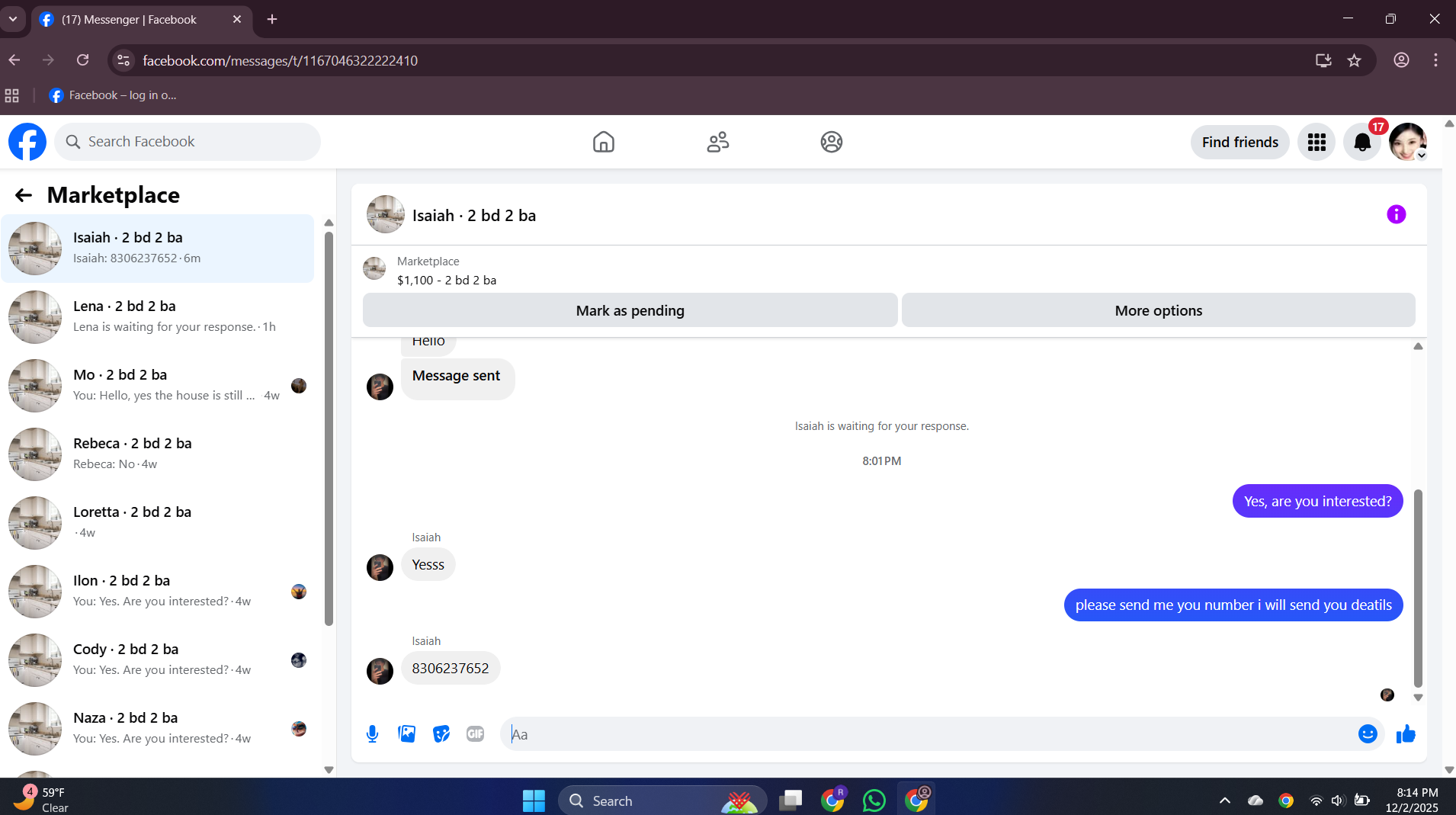This screenshot has height=815, width=1456.
Task: Open the Friends icon in top navigation
Action: point(717,142)
